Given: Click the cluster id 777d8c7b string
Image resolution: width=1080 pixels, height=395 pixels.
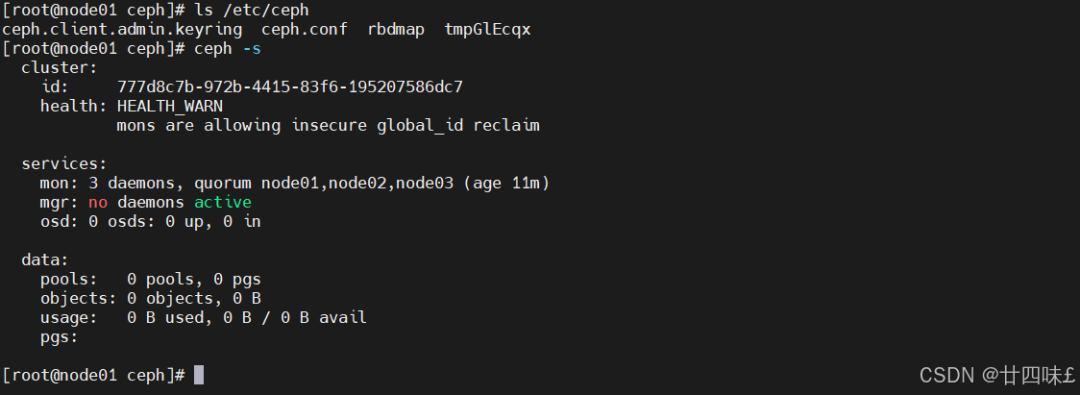Looking at the screenshot, I should (x=290, y=88).
